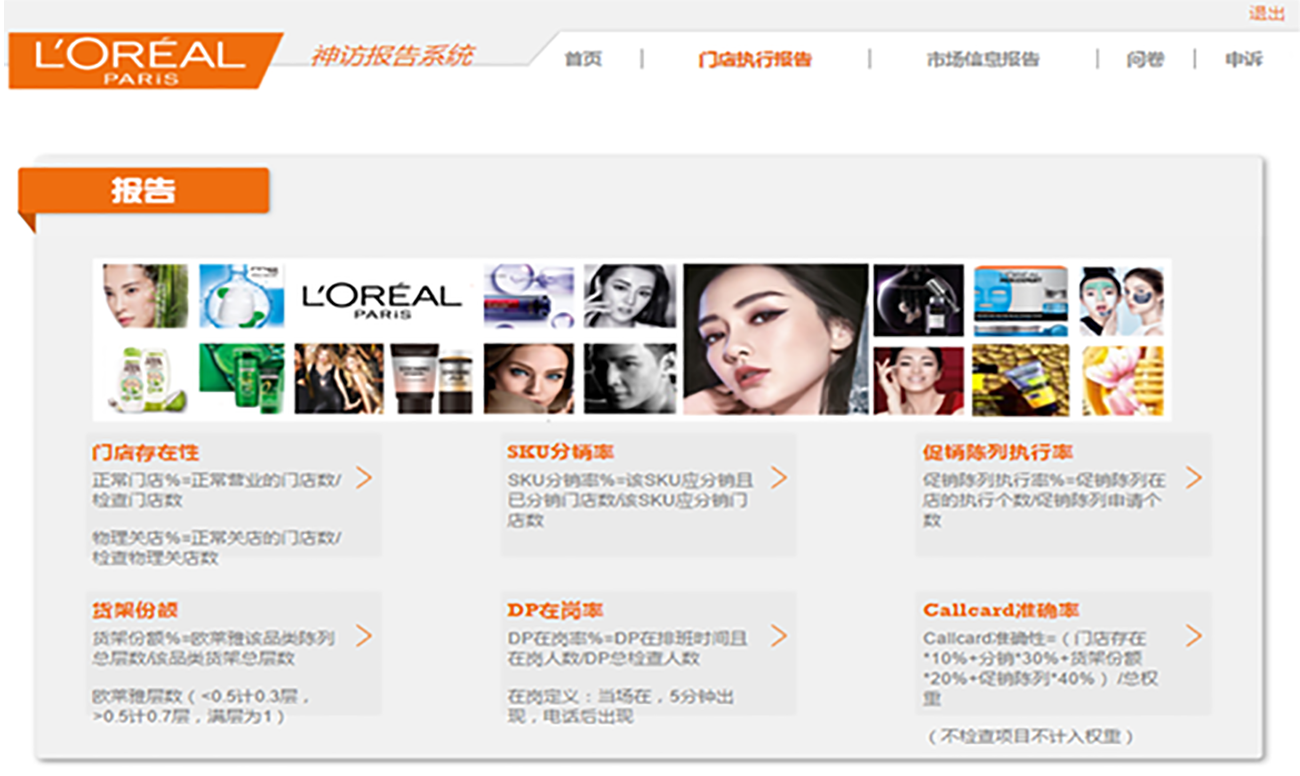1300x776 pixels.
Task: Expand 门店存在性 with its arrow
Action: (364, 478)
